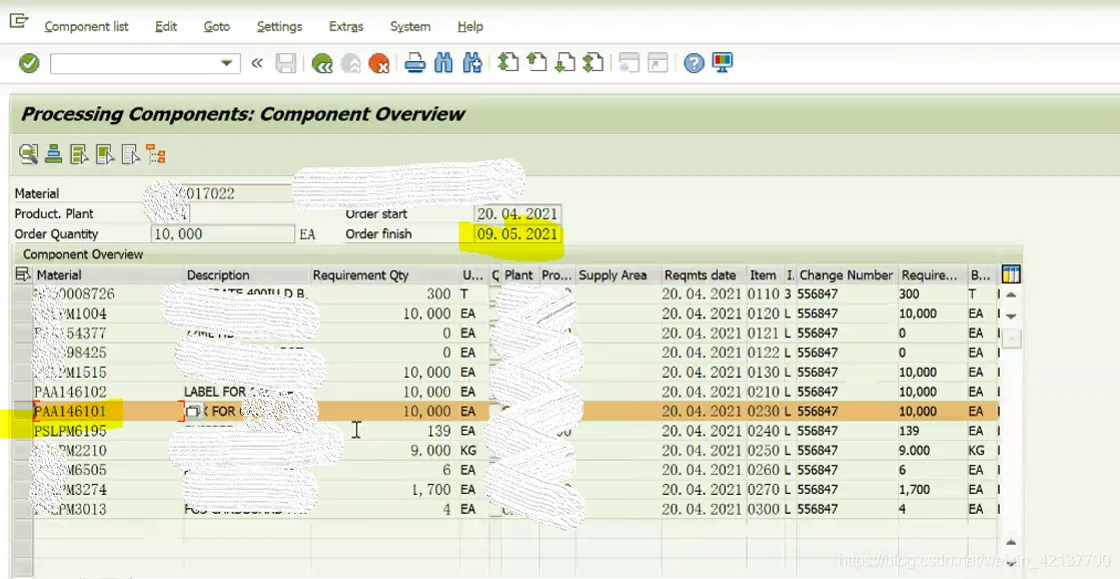1120x579 pixels.
Task: Click the Order start date field 20.04.2021
Action: click(517, 214)
